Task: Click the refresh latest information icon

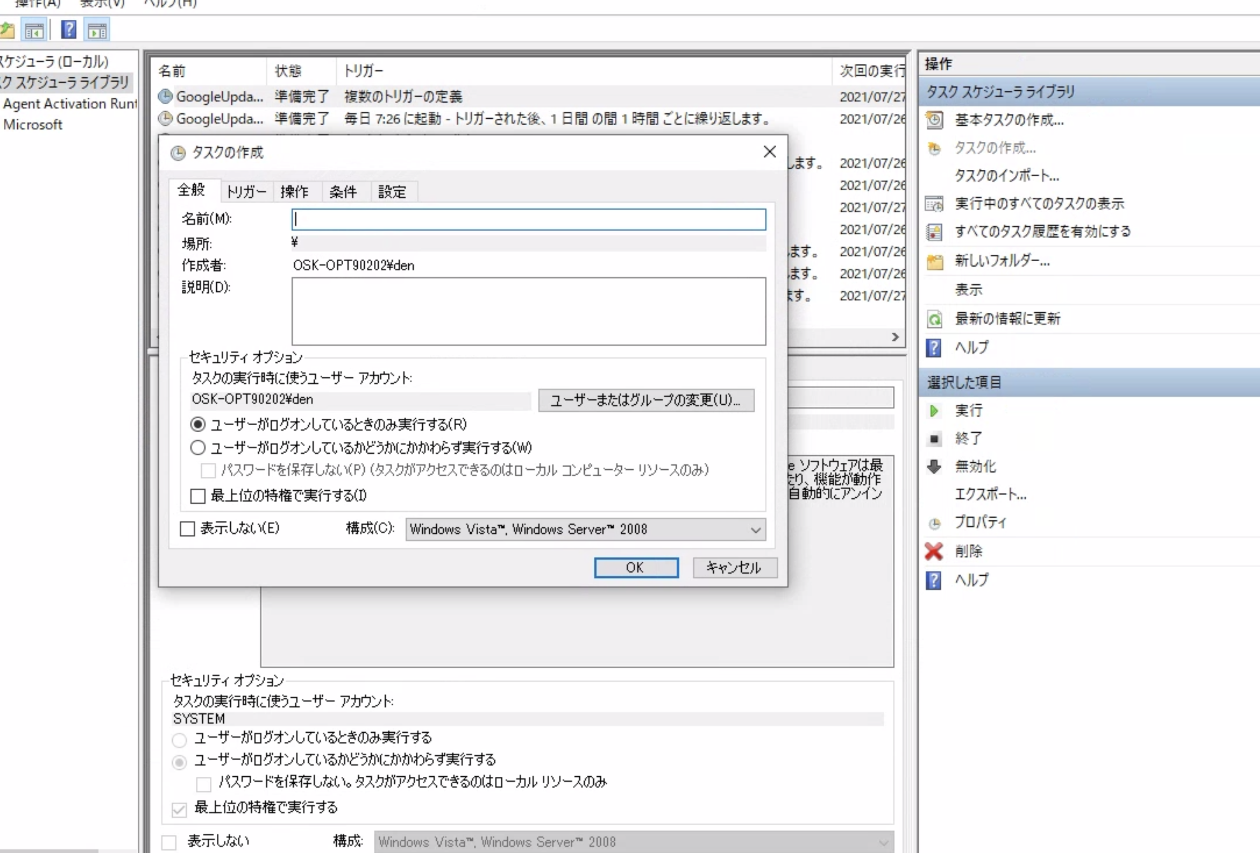Action: click(x=934, y=320)
